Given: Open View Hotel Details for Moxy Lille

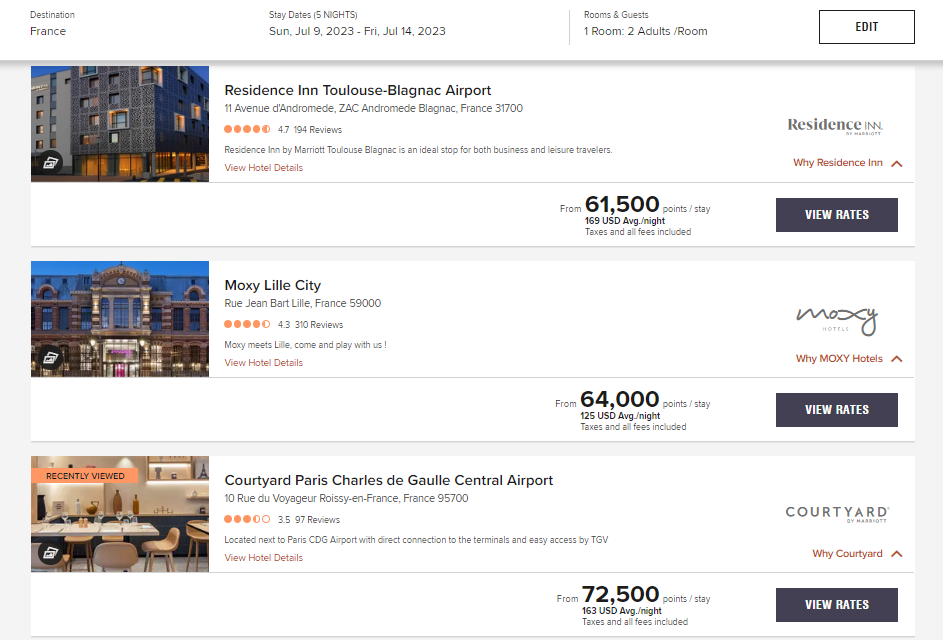Looking at the screenshot, I should [x=263, y=363].
